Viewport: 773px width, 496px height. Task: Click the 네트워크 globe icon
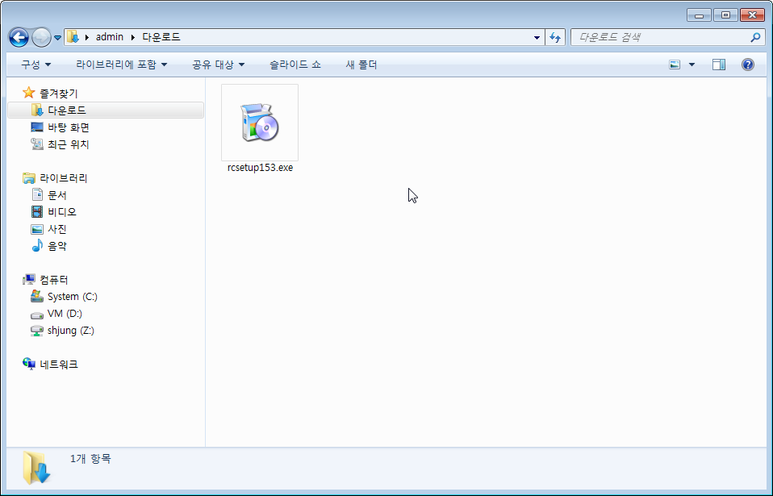coord(29,364)
